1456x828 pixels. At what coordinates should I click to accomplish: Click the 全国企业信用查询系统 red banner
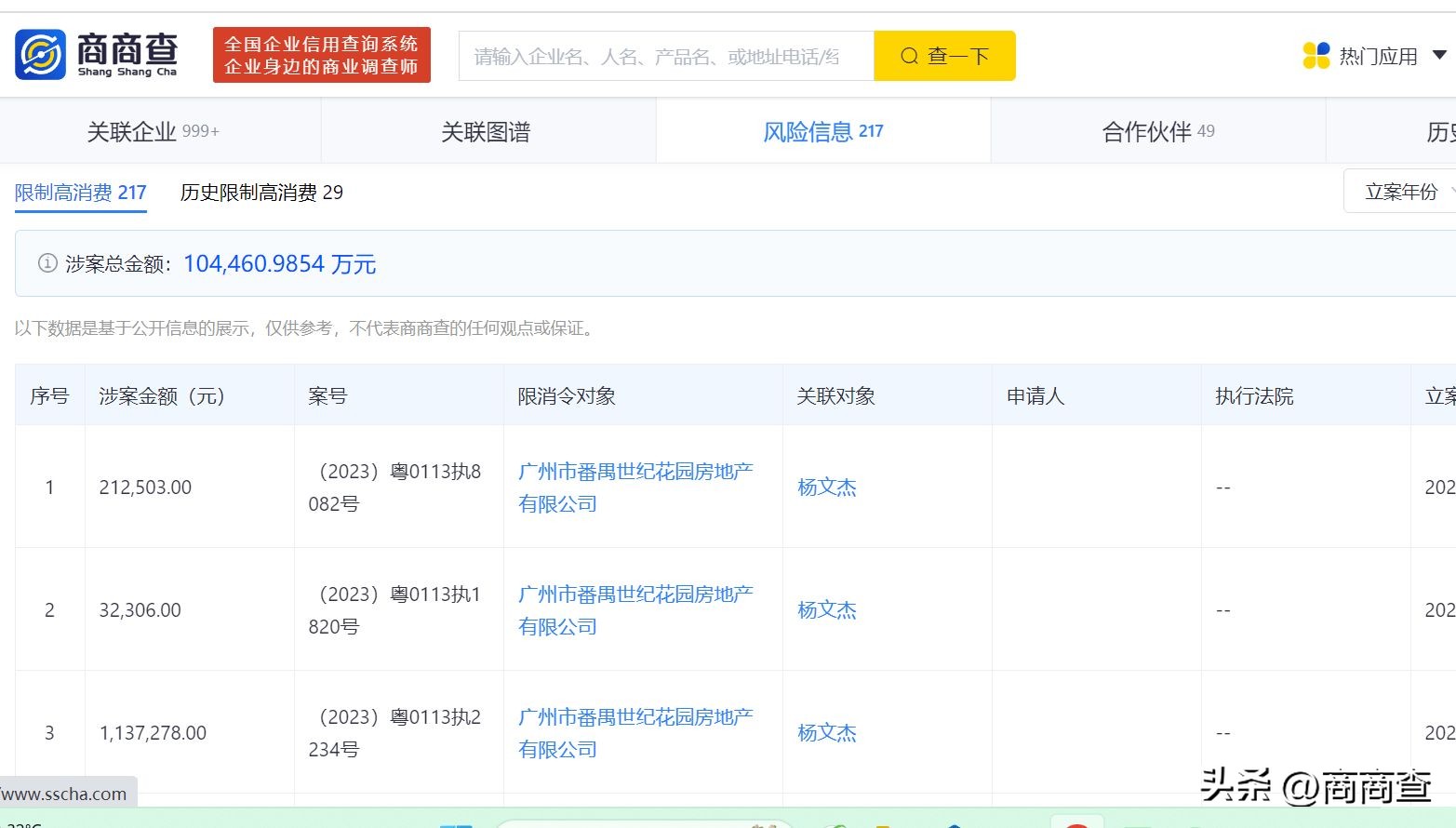coord(321,54)
